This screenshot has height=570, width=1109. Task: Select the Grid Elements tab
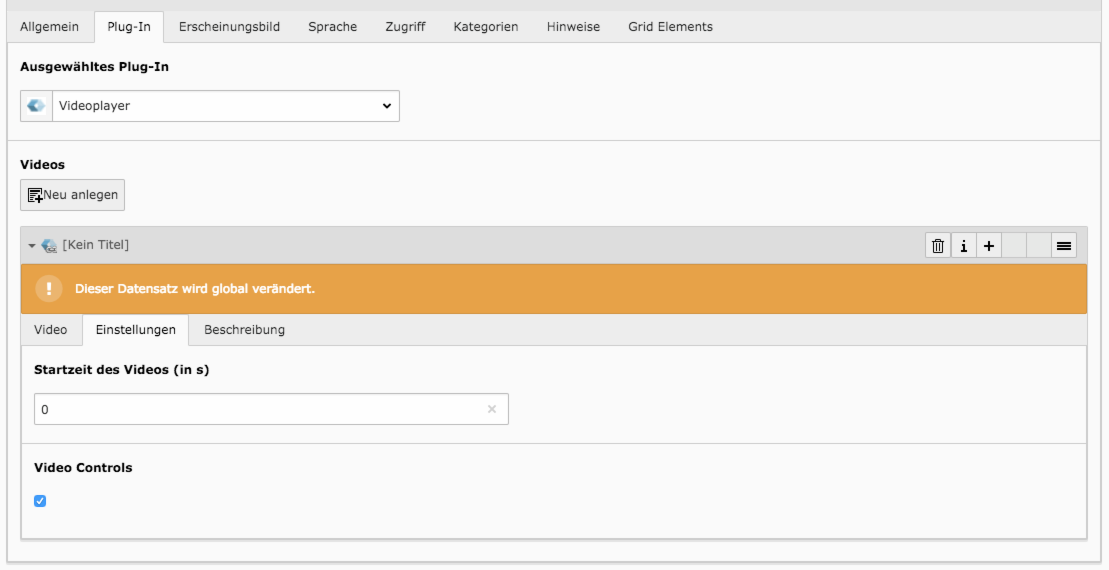click(670, 27)
